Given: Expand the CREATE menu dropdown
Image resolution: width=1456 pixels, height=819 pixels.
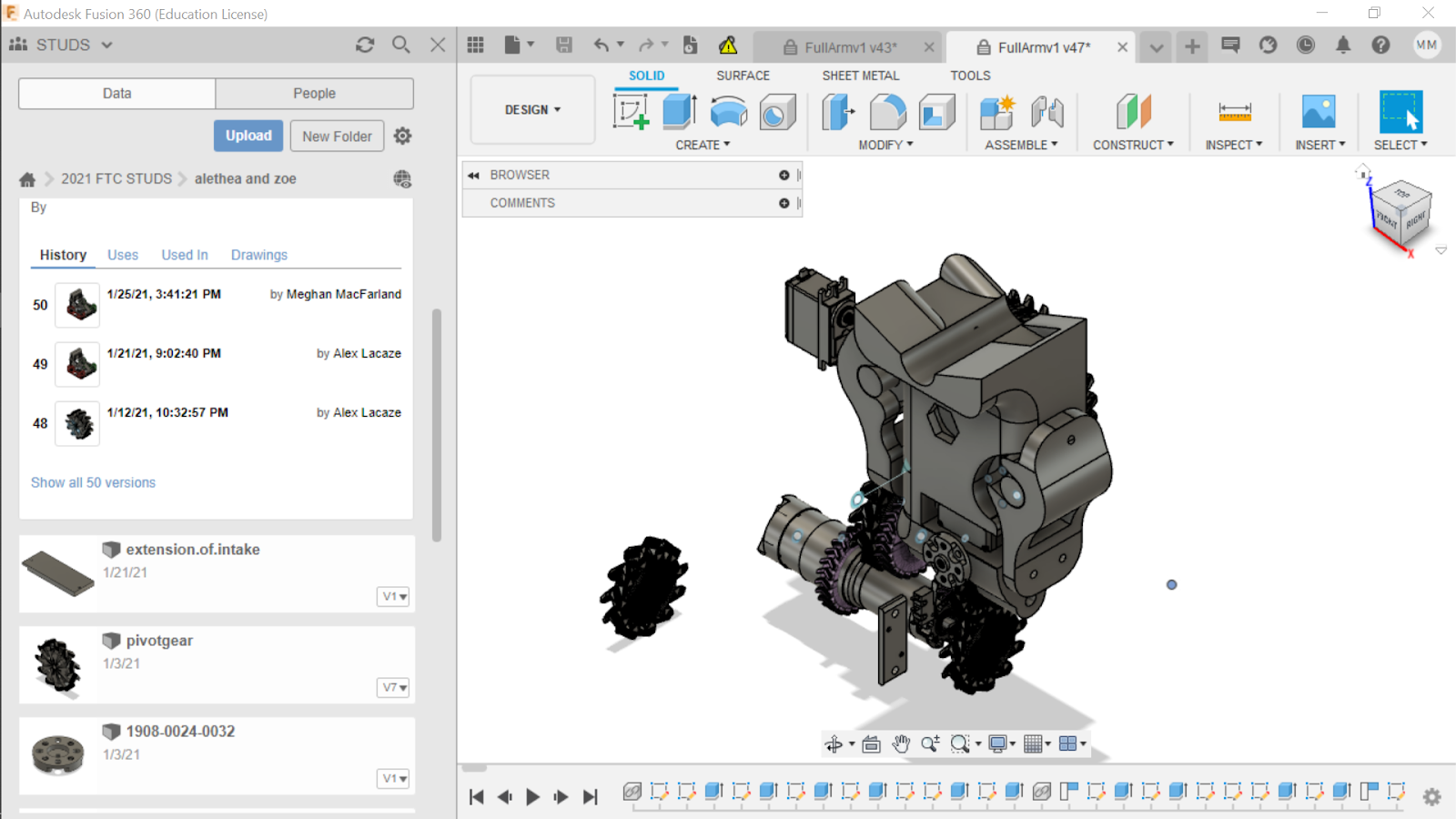Looking at the screenshot, I should coord(703,145).
